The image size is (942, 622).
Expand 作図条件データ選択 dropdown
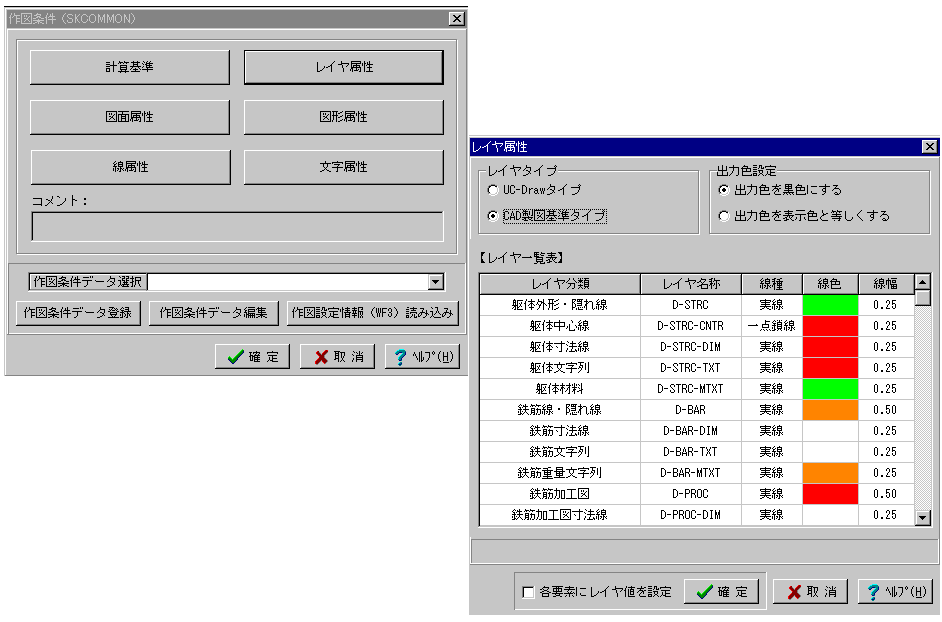click(x=435, y=283)
